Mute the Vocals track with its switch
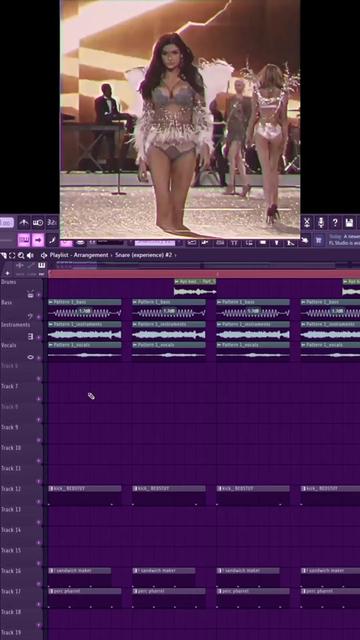 39,358
